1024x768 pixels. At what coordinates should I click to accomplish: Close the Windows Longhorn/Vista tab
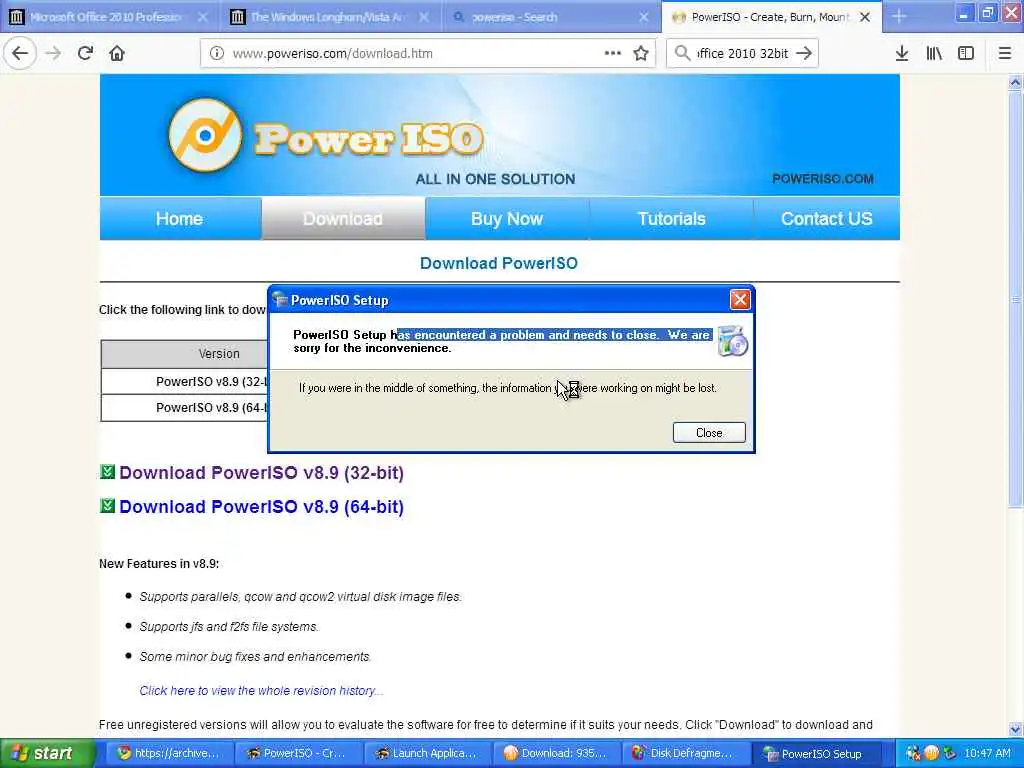pyautogui.click(x=424, y=17)
